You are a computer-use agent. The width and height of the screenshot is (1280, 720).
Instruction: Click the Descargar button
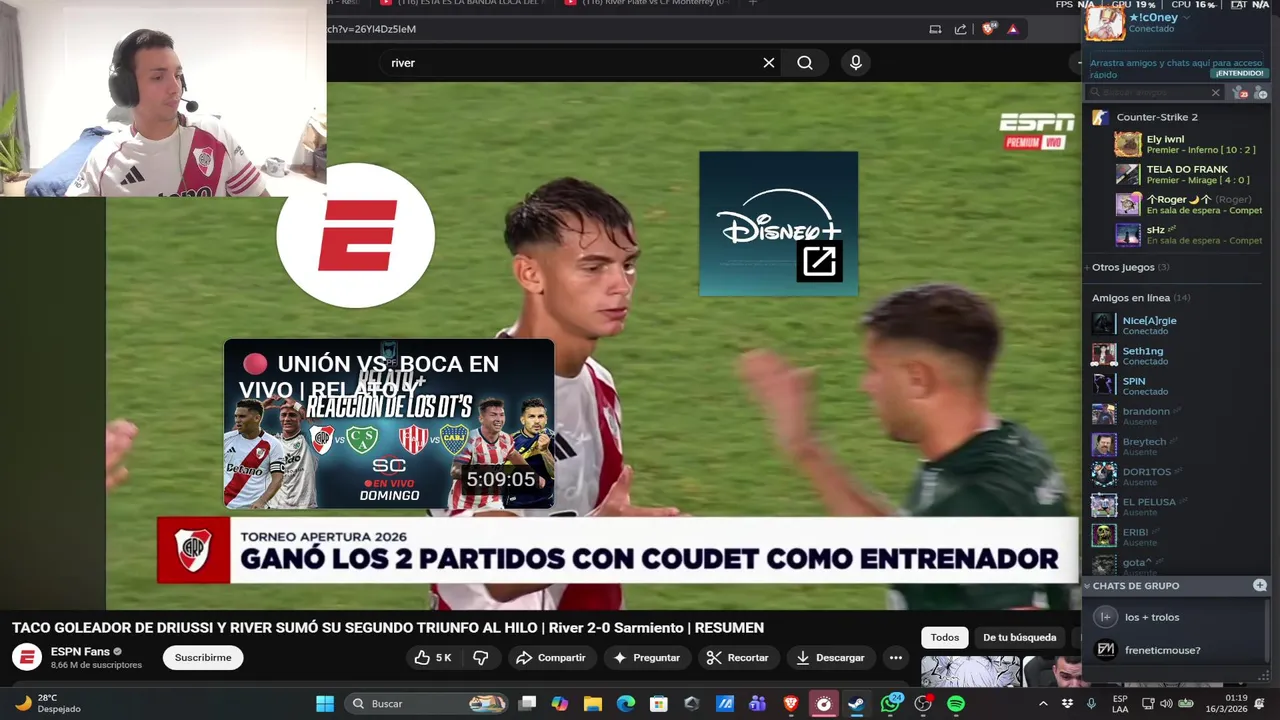coord(830,657)
